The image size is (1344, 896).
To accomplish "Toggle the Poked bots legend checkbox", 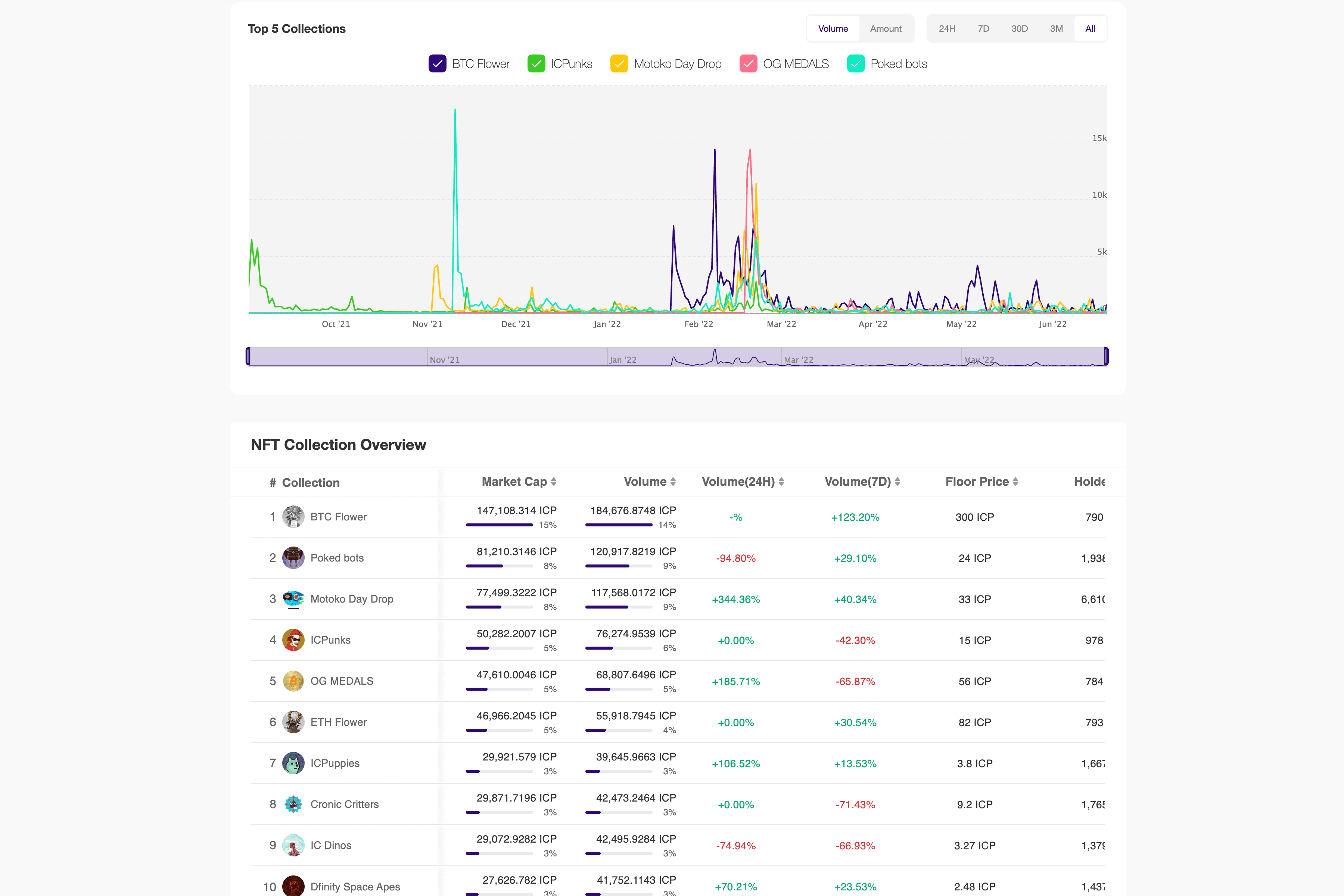I will 855,63.
